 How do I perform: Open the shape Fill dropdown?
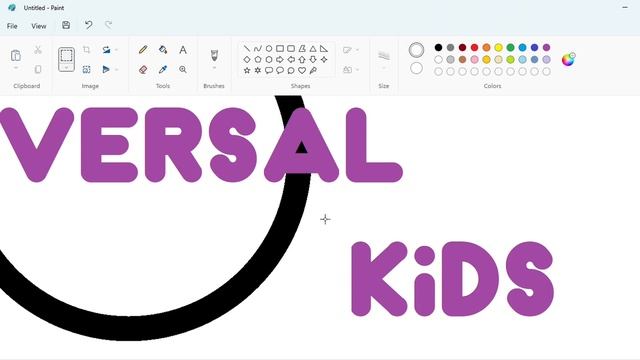click(351, 69)
